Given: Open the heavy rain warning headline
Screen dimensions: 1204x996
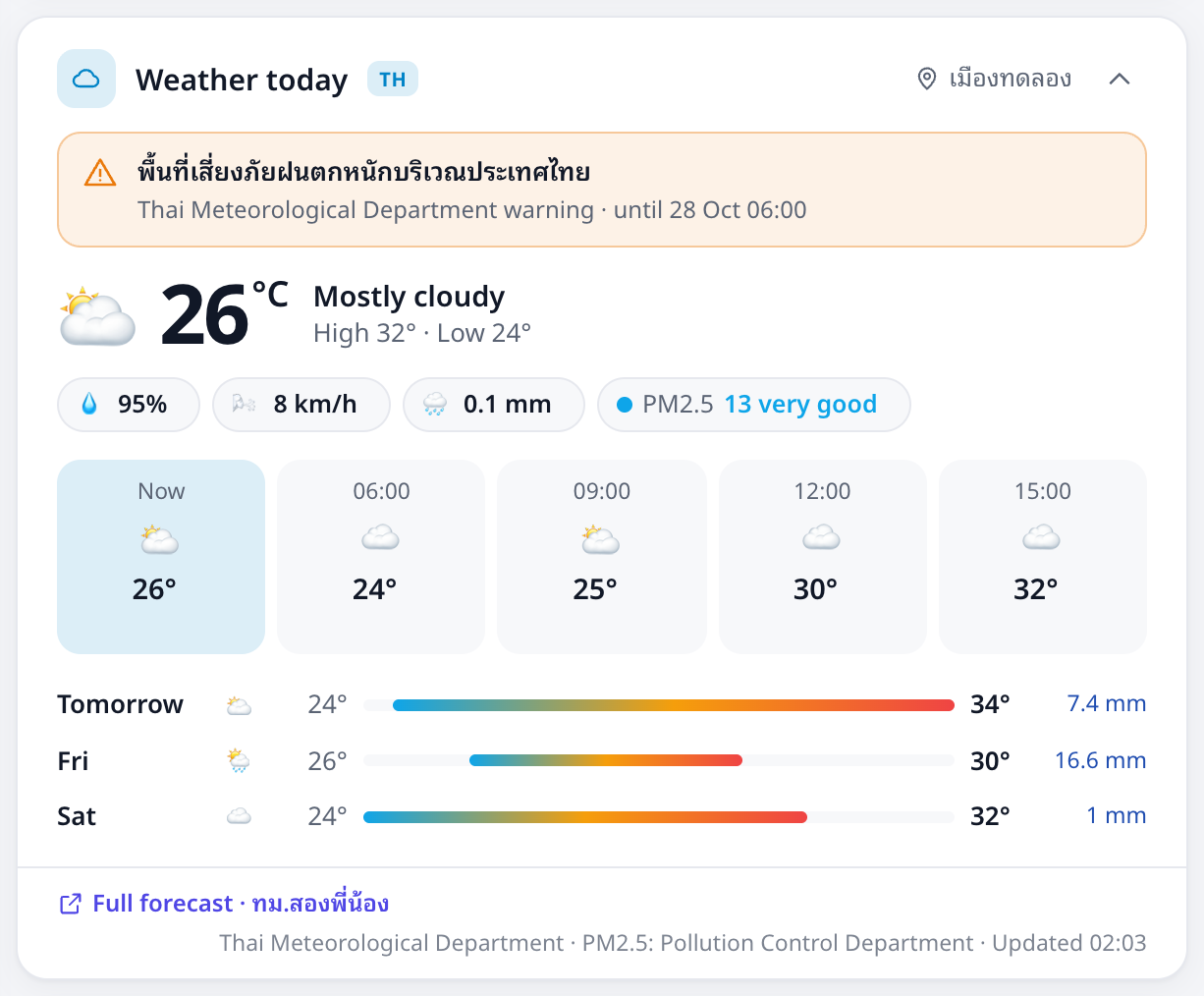Looking at the screenshot, I should tap(363, 173).
